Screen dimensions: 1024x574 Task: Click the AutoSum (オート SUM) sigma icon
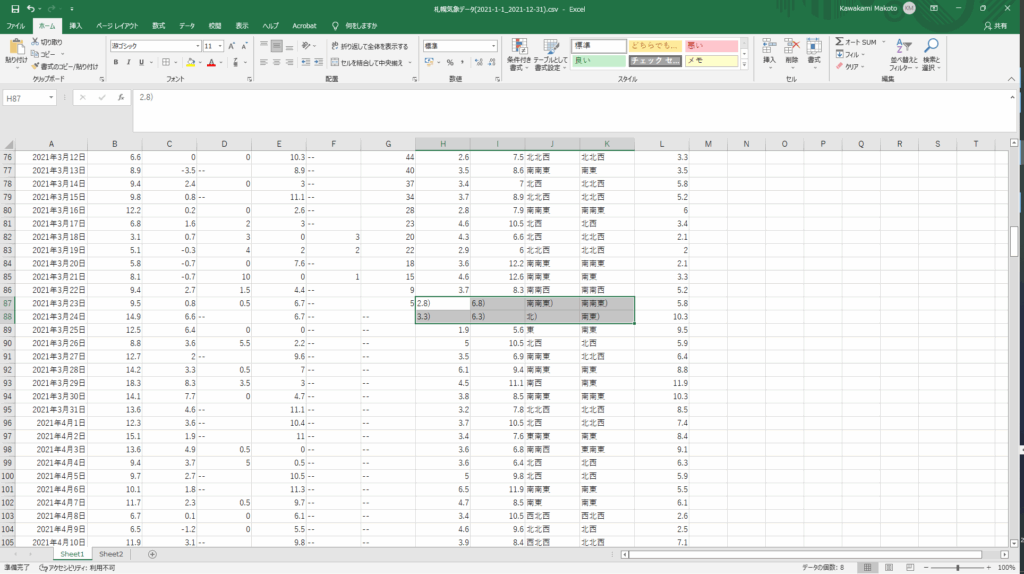840,42
